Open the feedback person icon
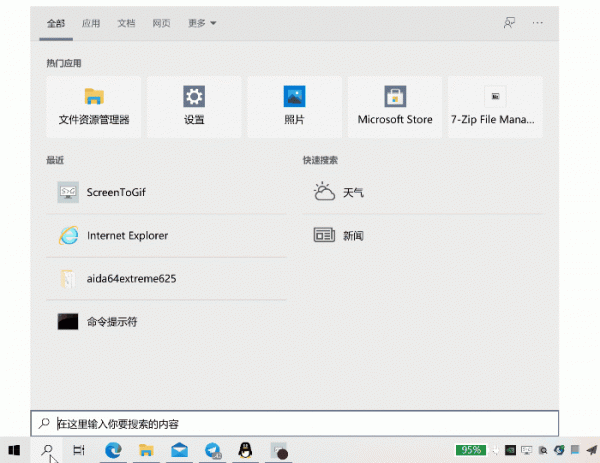 [x=509, y=23]
